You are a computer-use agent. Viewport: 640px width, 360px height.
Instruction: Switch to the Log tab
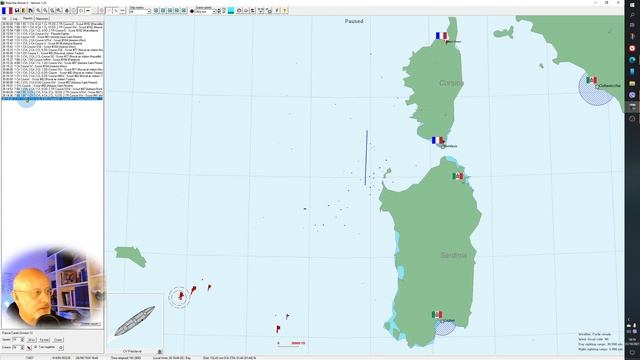[x=15, y=19]
